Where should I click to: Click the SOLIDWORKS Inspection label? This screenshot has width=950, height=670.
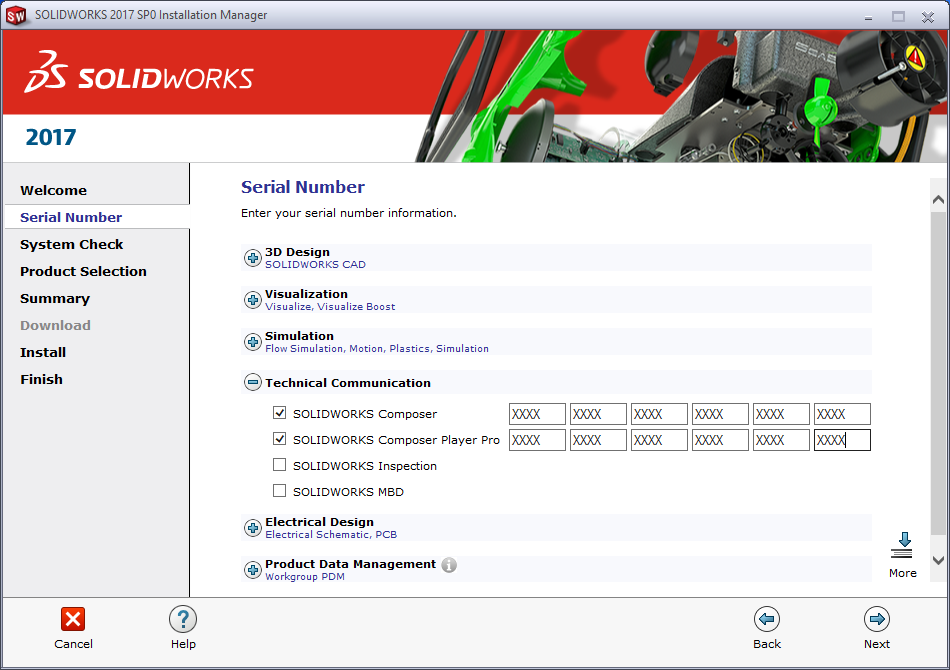(x=365, y=466)
